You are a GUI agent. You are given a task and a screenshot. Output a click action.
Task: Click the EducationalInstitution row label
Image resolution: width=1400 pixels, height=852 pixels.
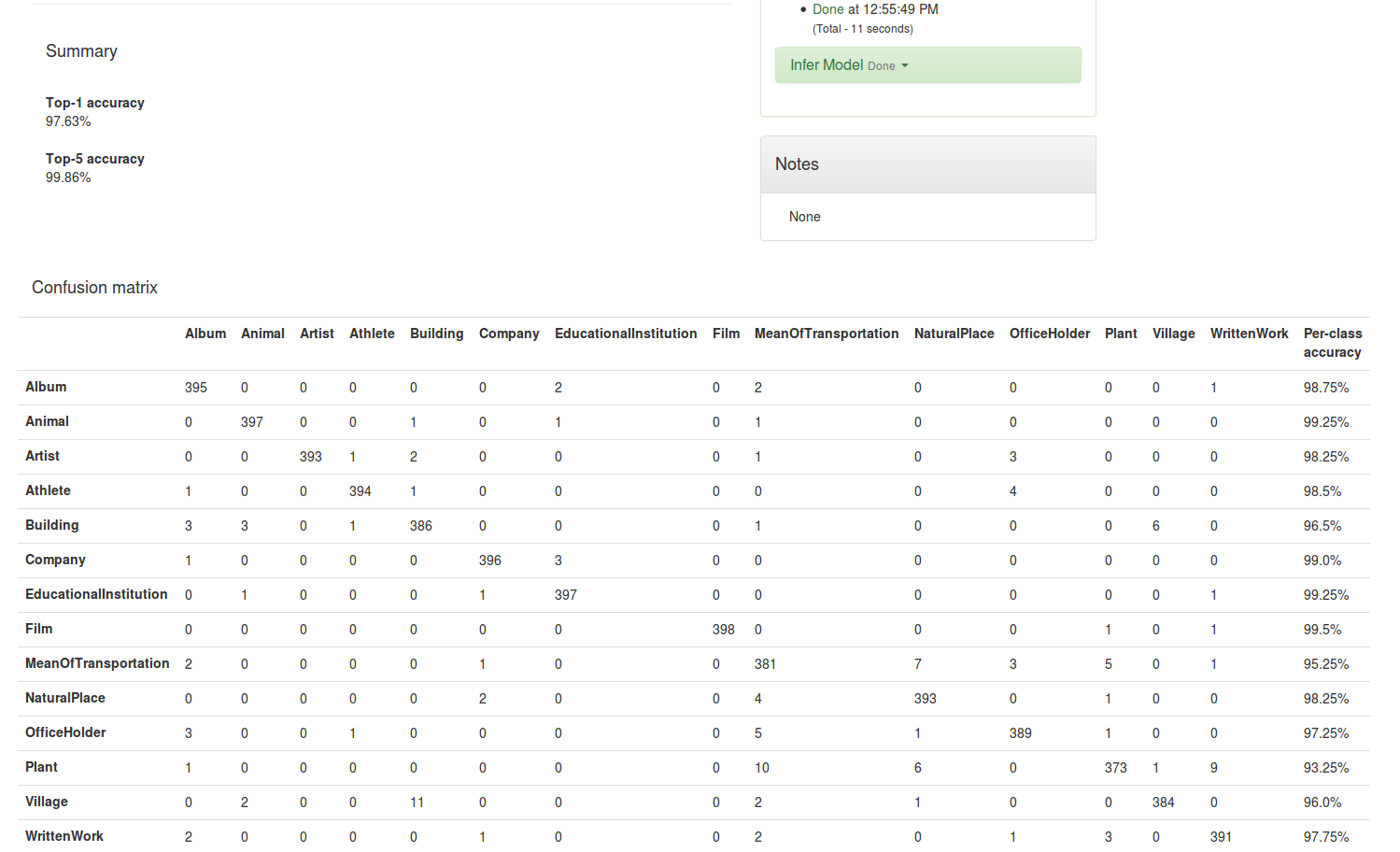(x=96, y=594)
